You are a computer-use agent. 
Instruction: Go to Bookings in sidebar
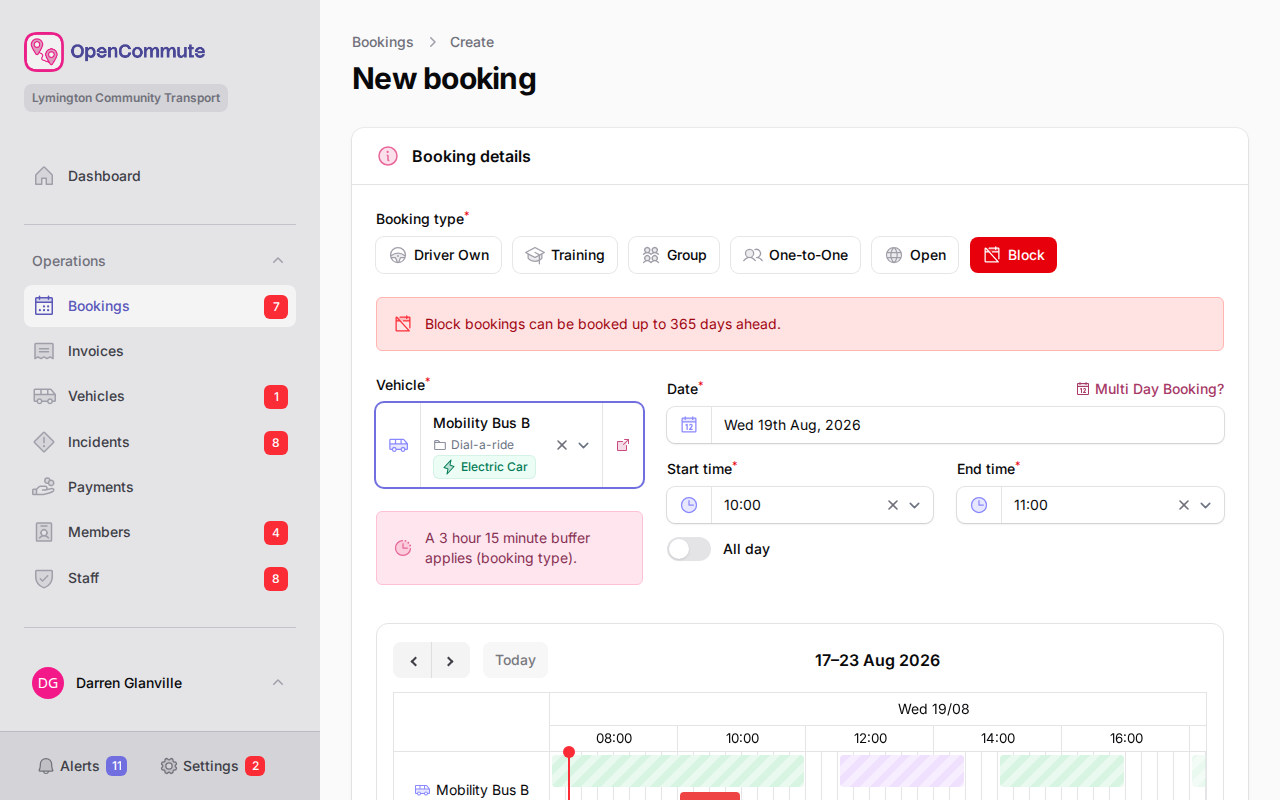coord(160,306)
